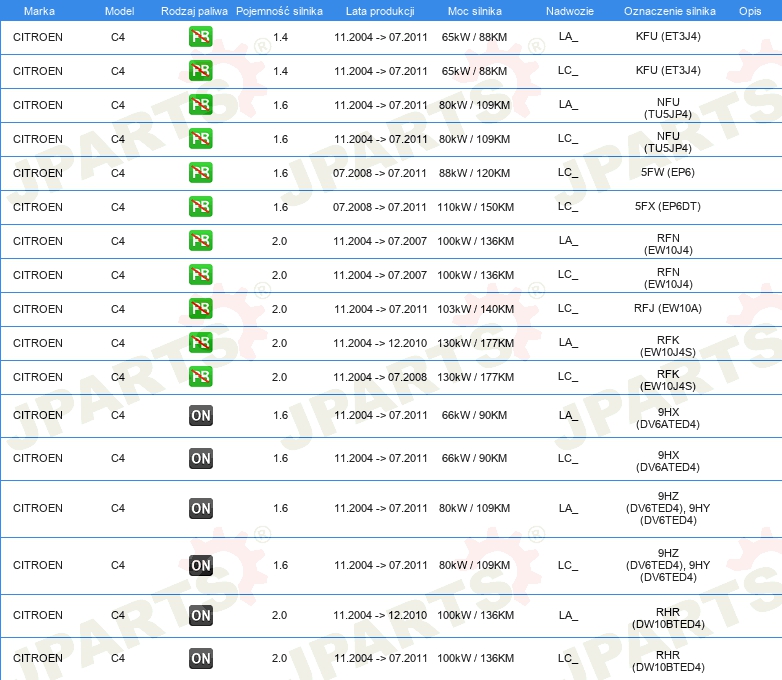782x680 pixels.
Task: Click the PB icon in the RFK LC_ row
Action: pyautogui.click(x=200, y=376)
